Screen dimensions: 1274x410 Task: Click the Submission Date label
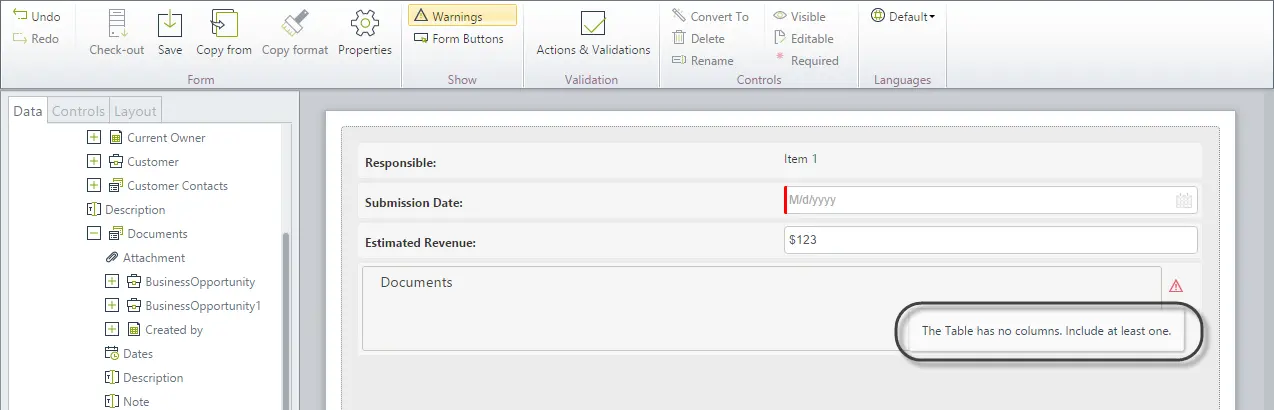click(x=414, y=203)
